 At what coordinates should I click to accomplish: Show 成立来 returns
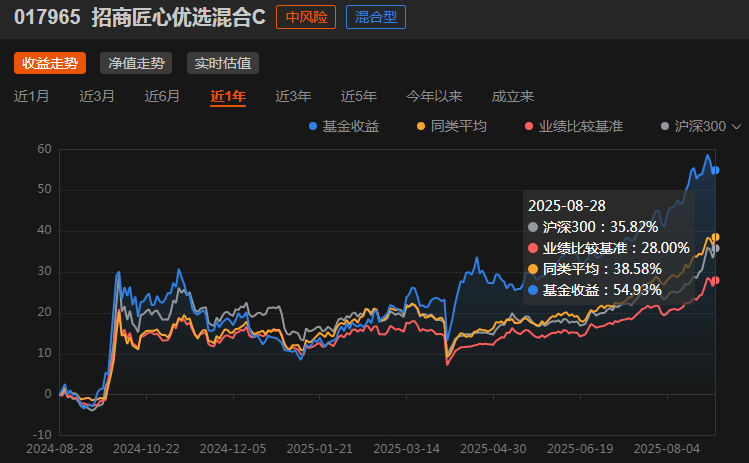pyautogui.click(x=513, y=97)
